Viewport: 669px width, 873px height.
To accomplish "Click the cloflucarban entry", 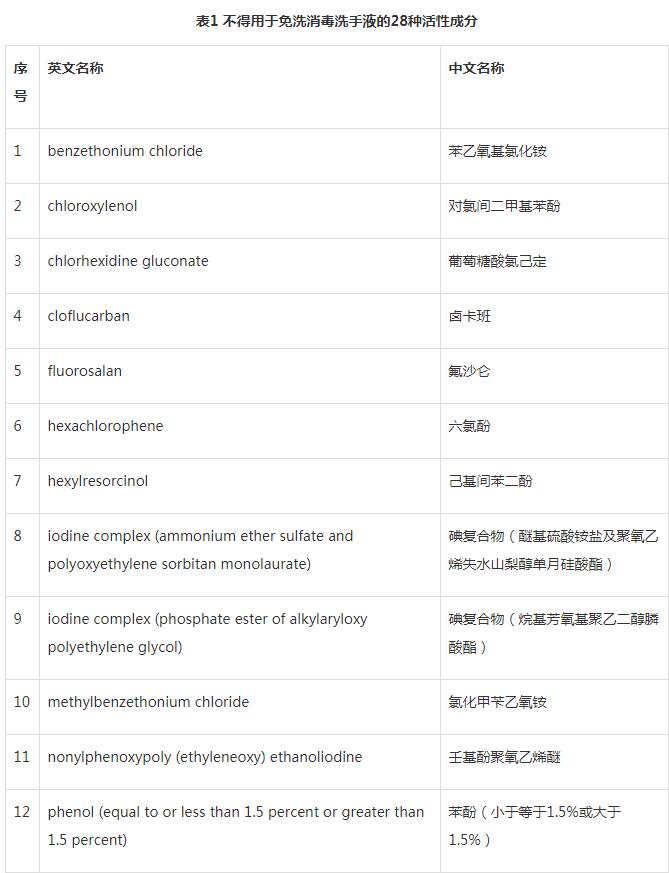I will point(89,316).
